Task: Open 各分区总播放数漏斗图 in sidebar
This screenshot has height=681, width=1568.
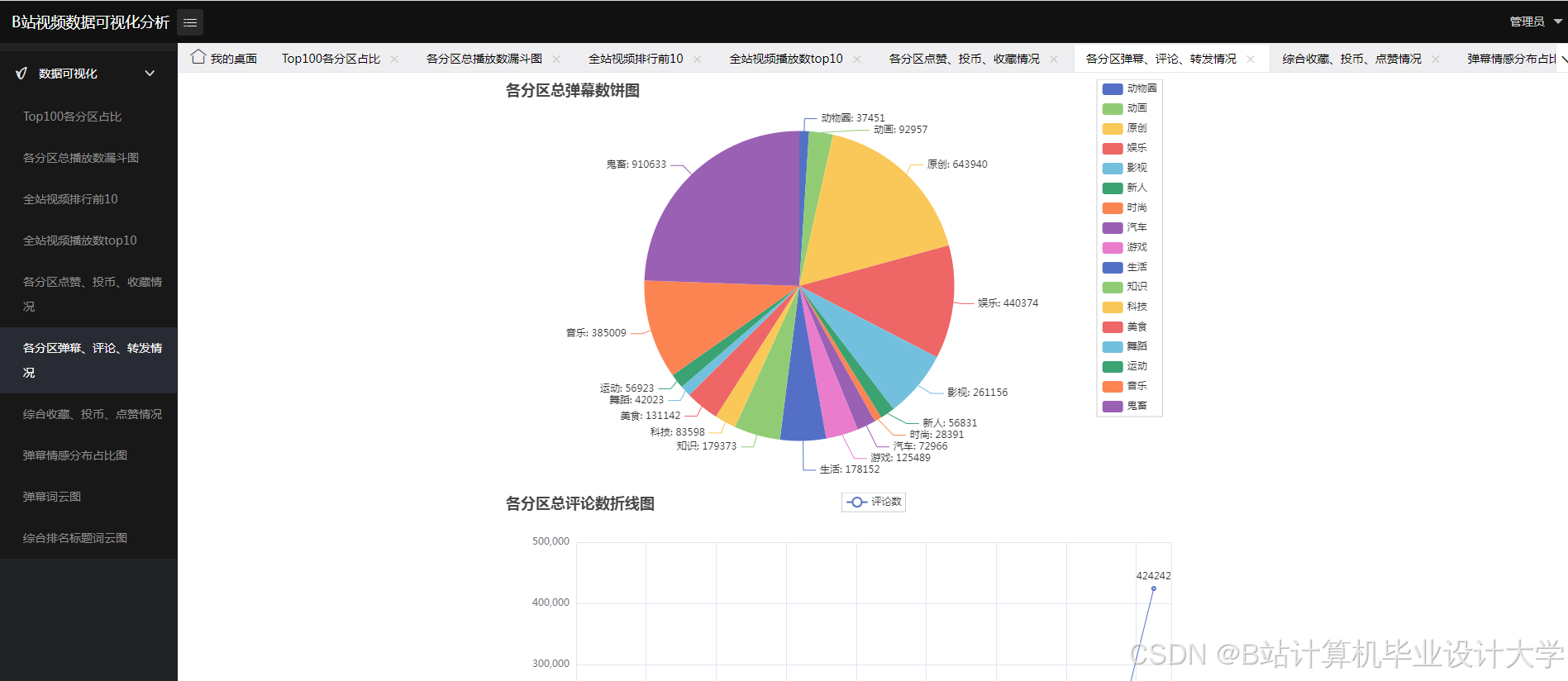Action: (88, 158)
